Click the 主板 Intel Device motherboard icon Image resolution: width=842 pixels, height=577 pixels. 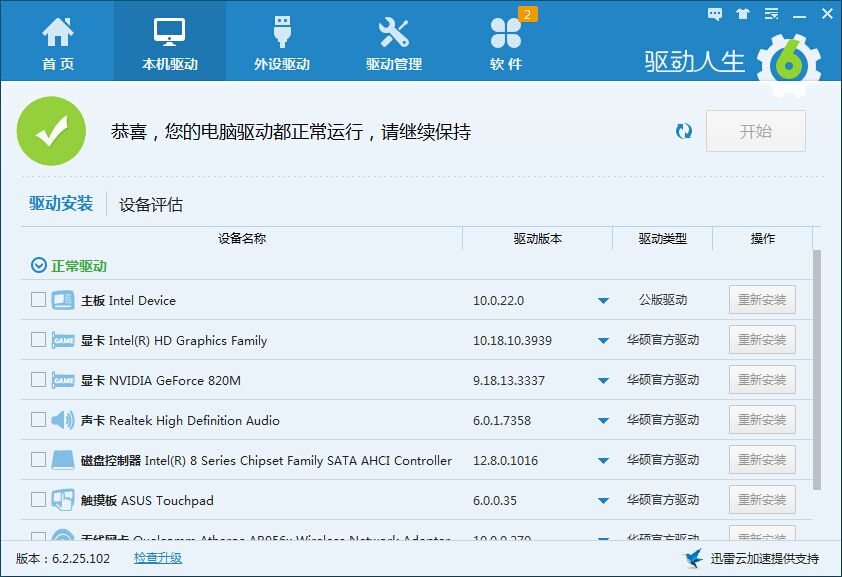[63, 300]
